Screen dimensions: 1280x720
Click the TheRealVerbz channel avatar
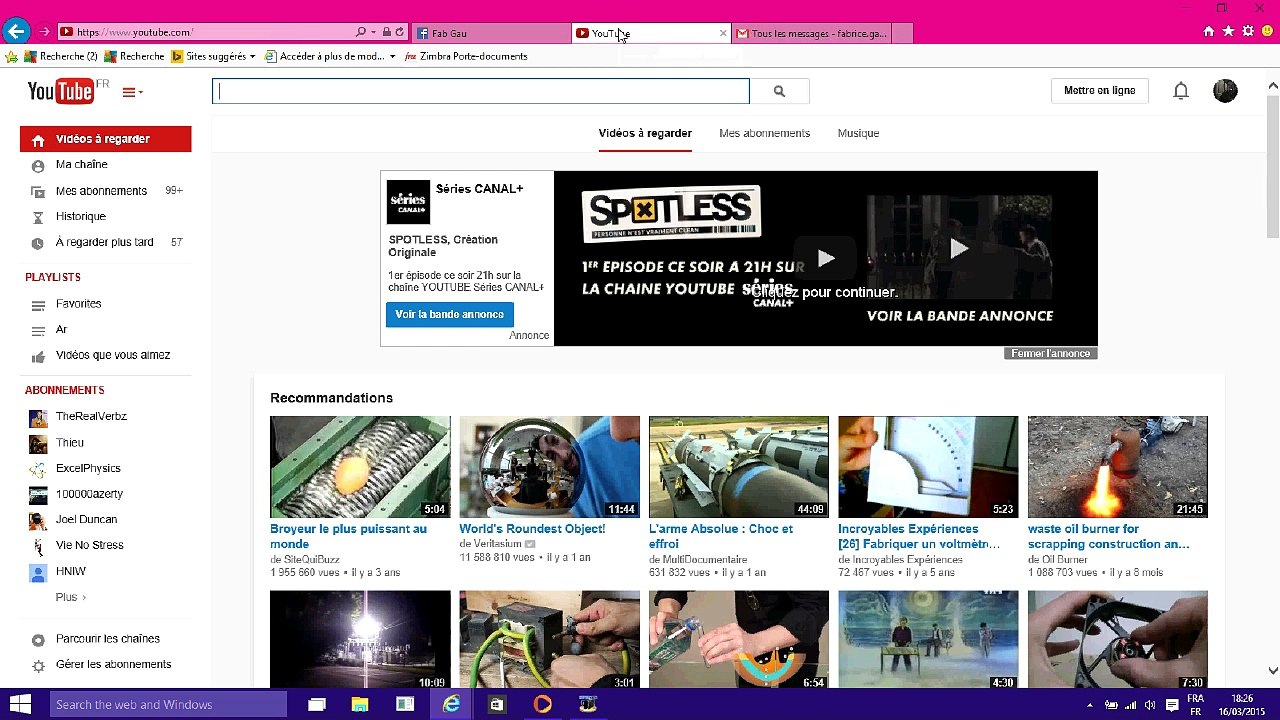(38, 417)
